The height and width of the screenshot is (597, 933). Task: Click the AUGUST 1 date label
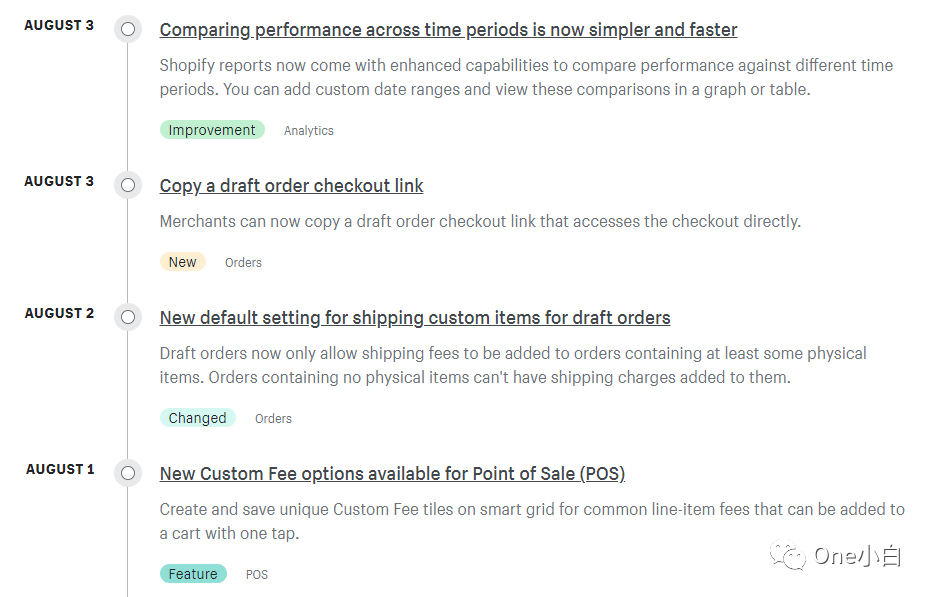(60, 469)
